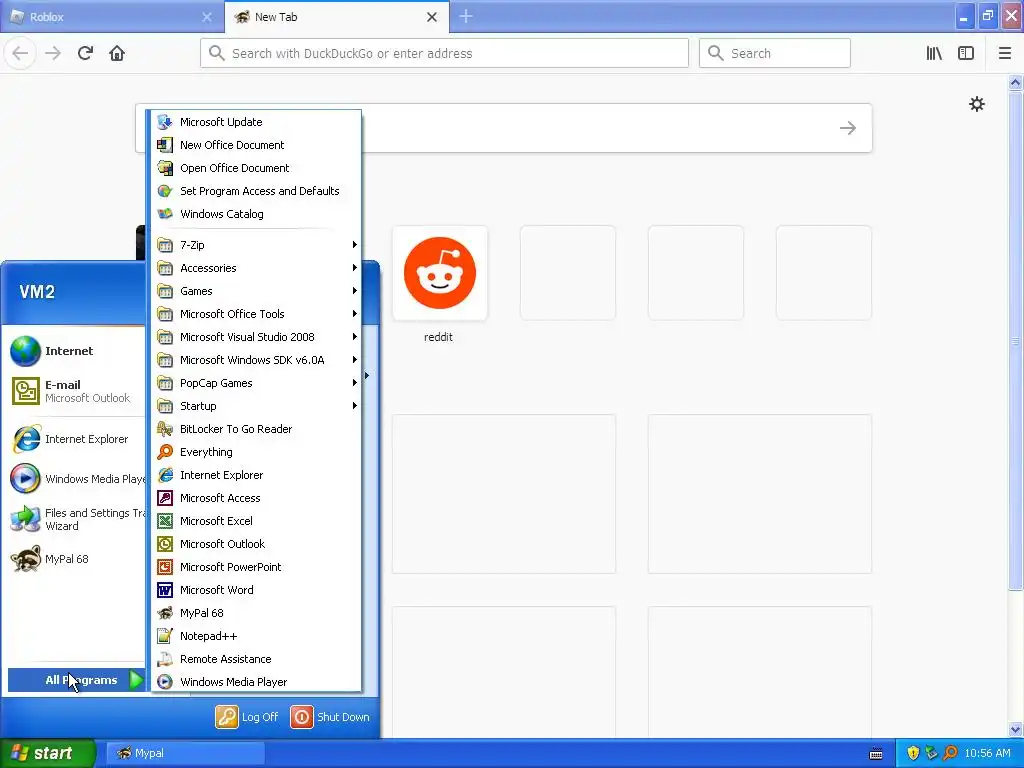Screen dimensions: 1024x768
Task: Launch Remote Assistance
Action: [256, 659]
